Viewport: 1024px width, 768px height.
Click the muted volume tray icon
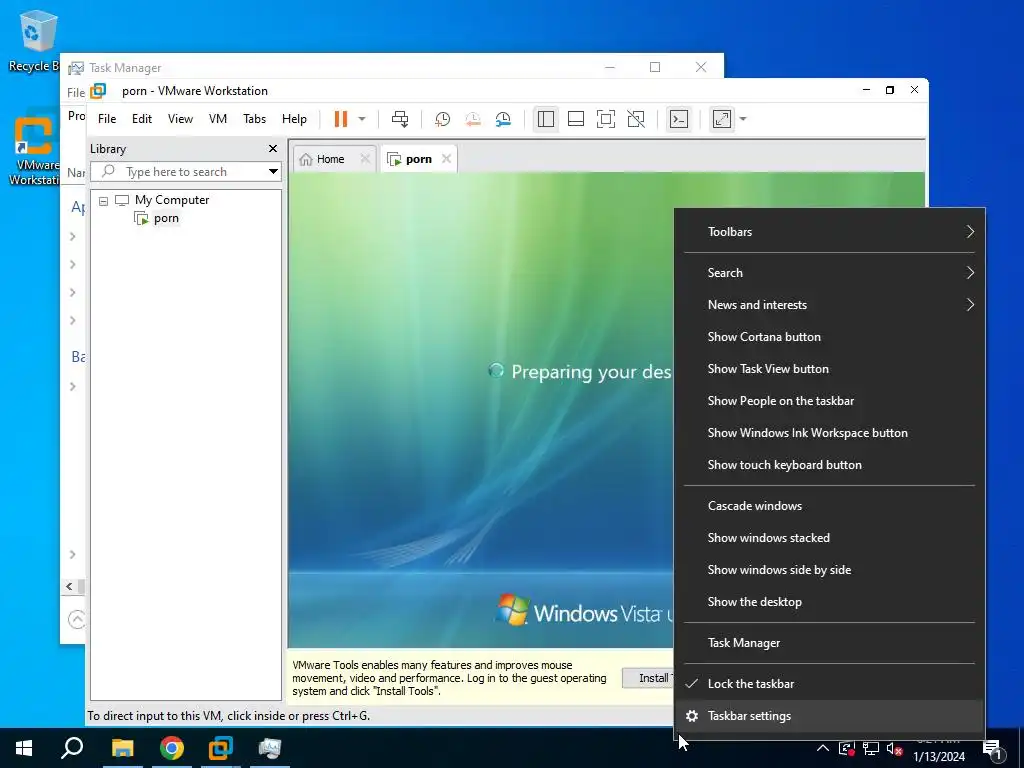894,748
